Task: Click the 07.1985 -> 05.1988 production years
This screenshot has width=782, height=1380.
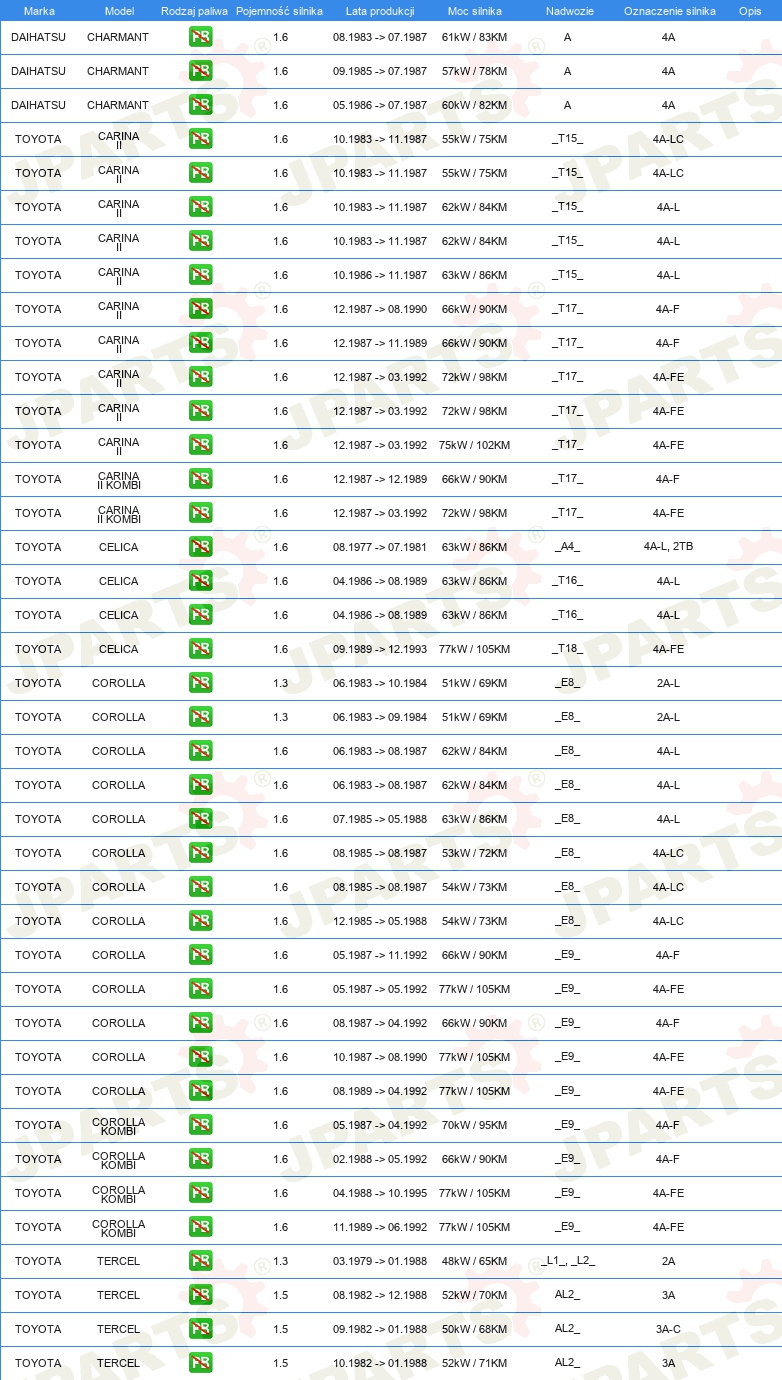Action: pos(380,819)
